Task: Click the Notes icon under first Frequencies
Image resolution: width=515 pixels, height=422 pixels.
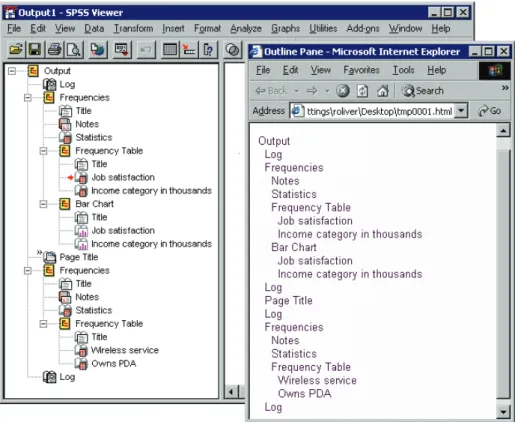Action: [x=65, y=124]
